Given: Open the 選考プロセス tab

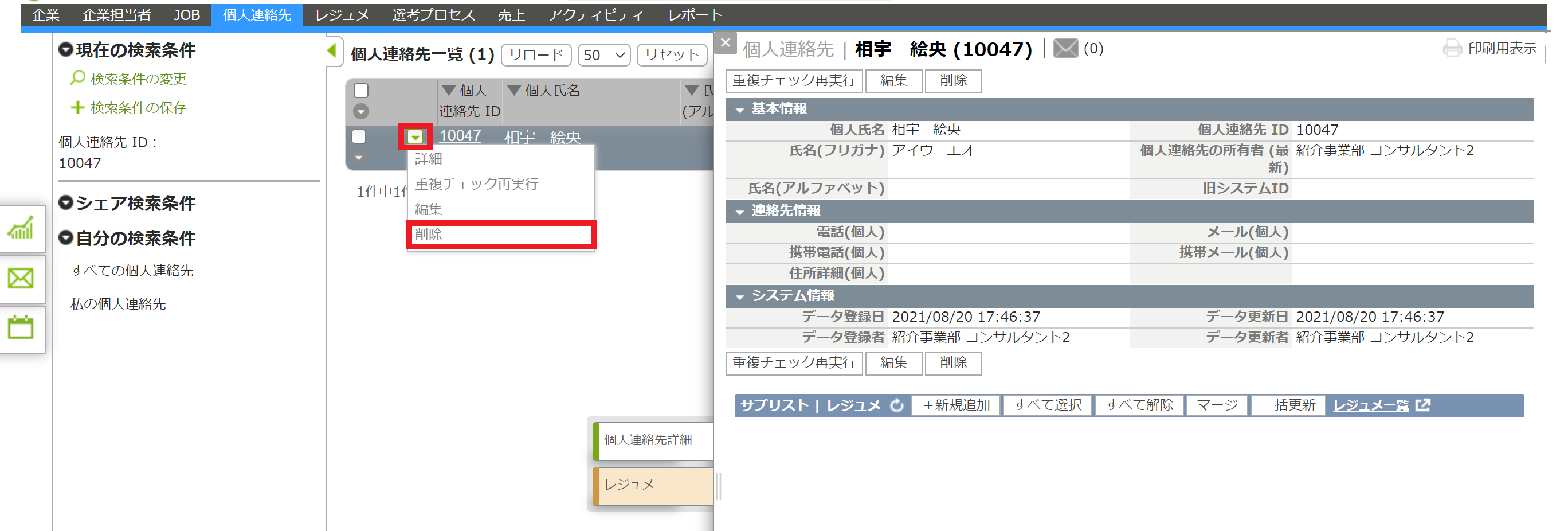Looking at the screenshot, I should tap(433, 14).
